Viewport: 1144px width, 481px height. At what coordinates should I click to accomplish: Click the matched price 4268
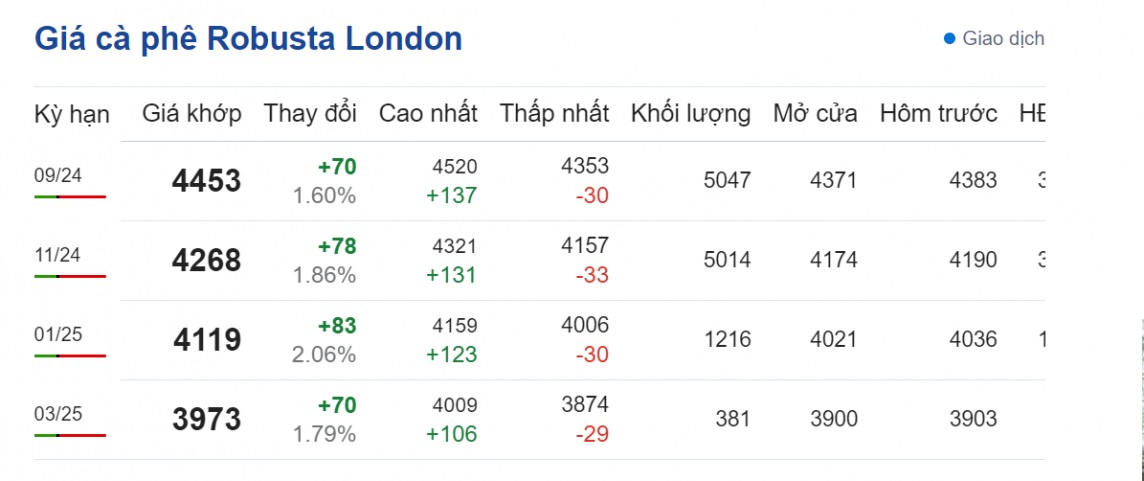[206, 261]
